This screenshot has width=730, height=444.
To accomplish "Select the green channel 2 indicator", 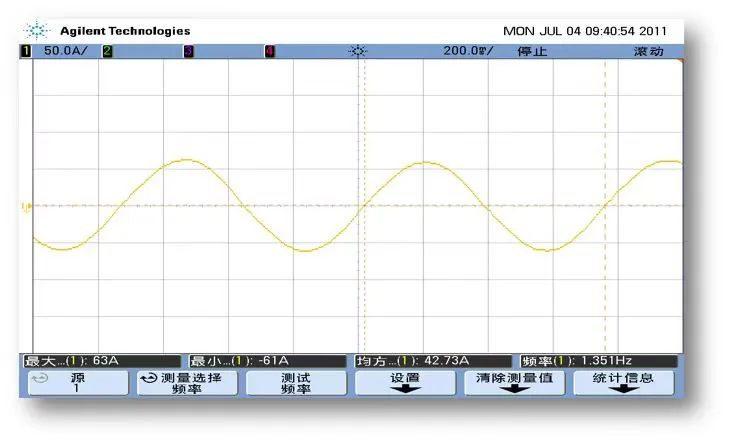I will click(108, 51).
